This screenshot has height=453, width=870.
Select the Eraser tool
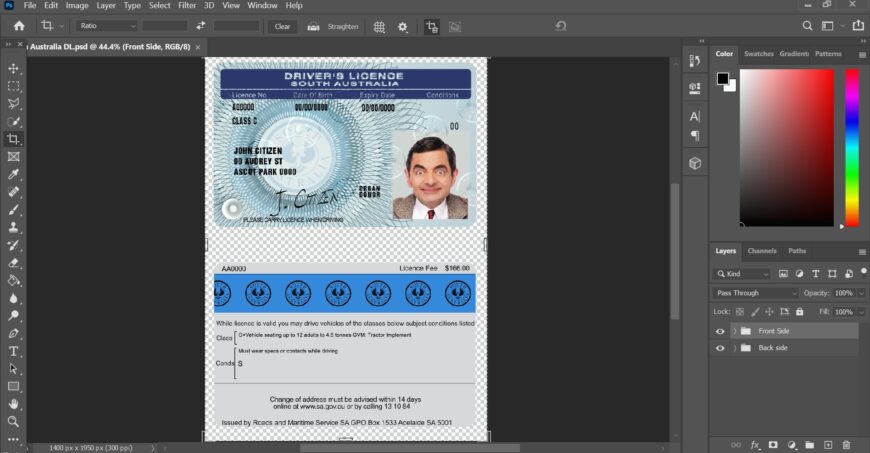pyautogui.click(x=13, y=263)
